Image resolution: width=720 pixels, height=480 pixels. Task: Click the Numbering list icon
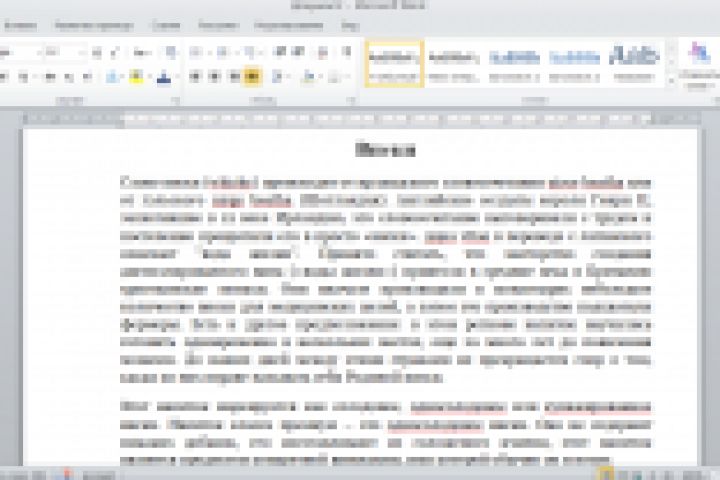point(222,52)
